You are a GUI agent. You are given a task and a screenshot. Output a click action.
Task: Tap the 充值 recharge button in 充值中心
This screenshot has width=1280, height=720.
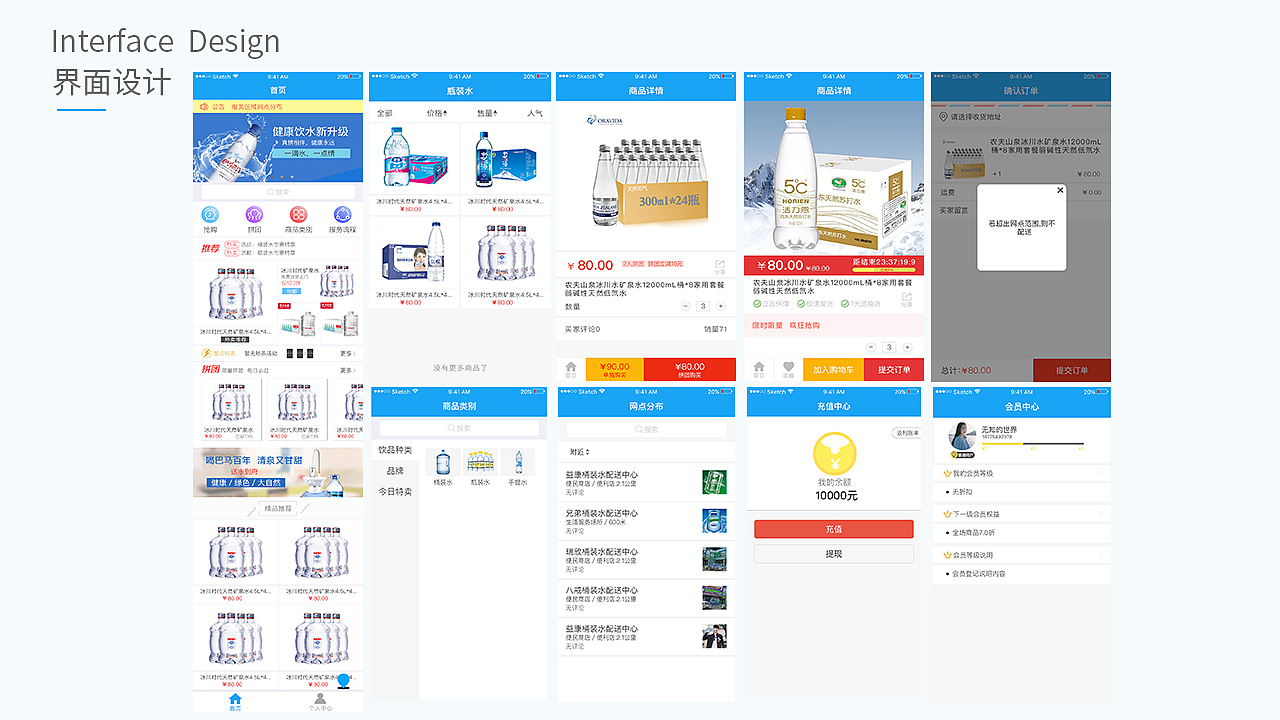coord(833,529)
